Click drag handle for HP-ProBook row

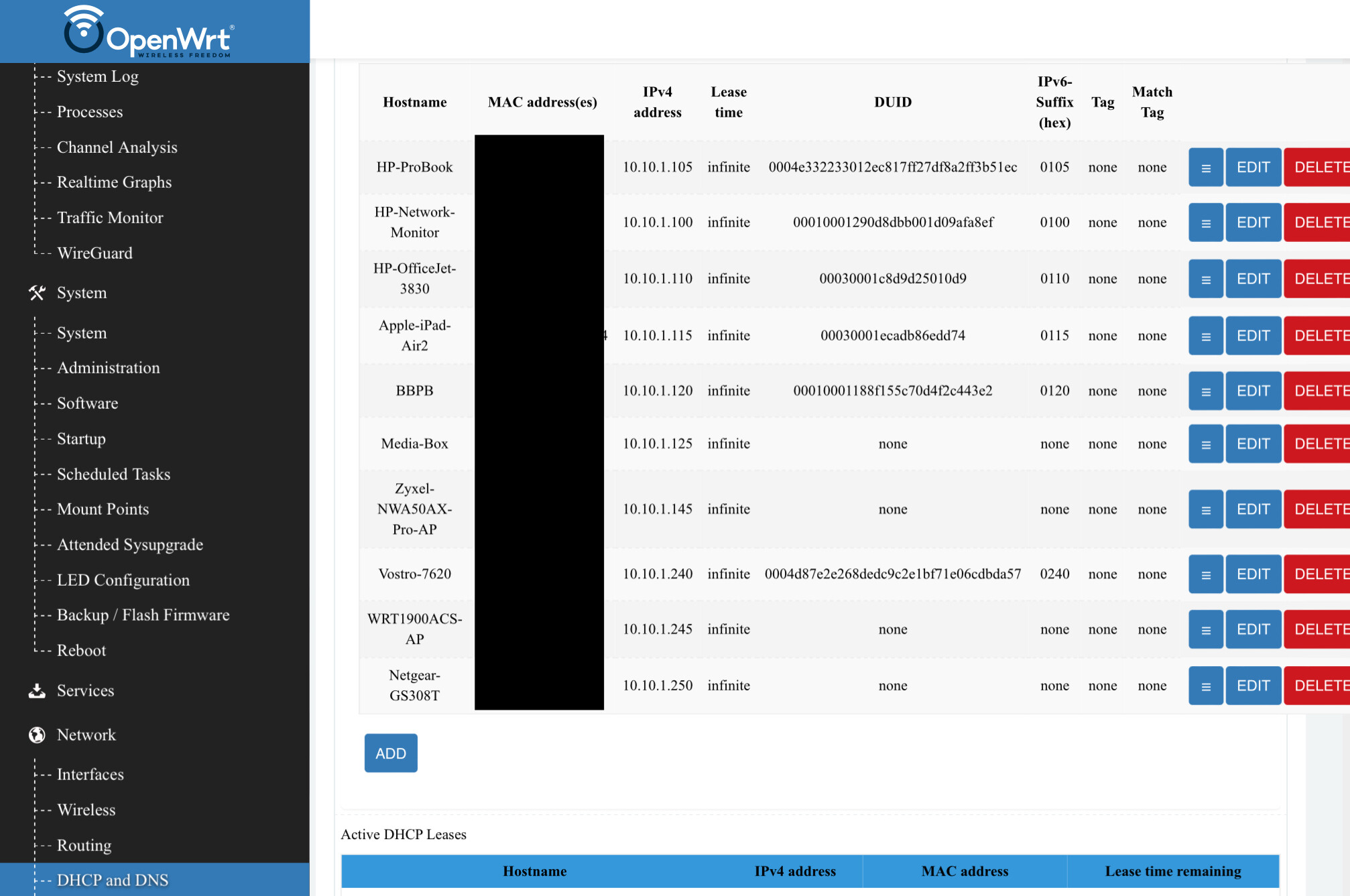tap(1206, 168)
